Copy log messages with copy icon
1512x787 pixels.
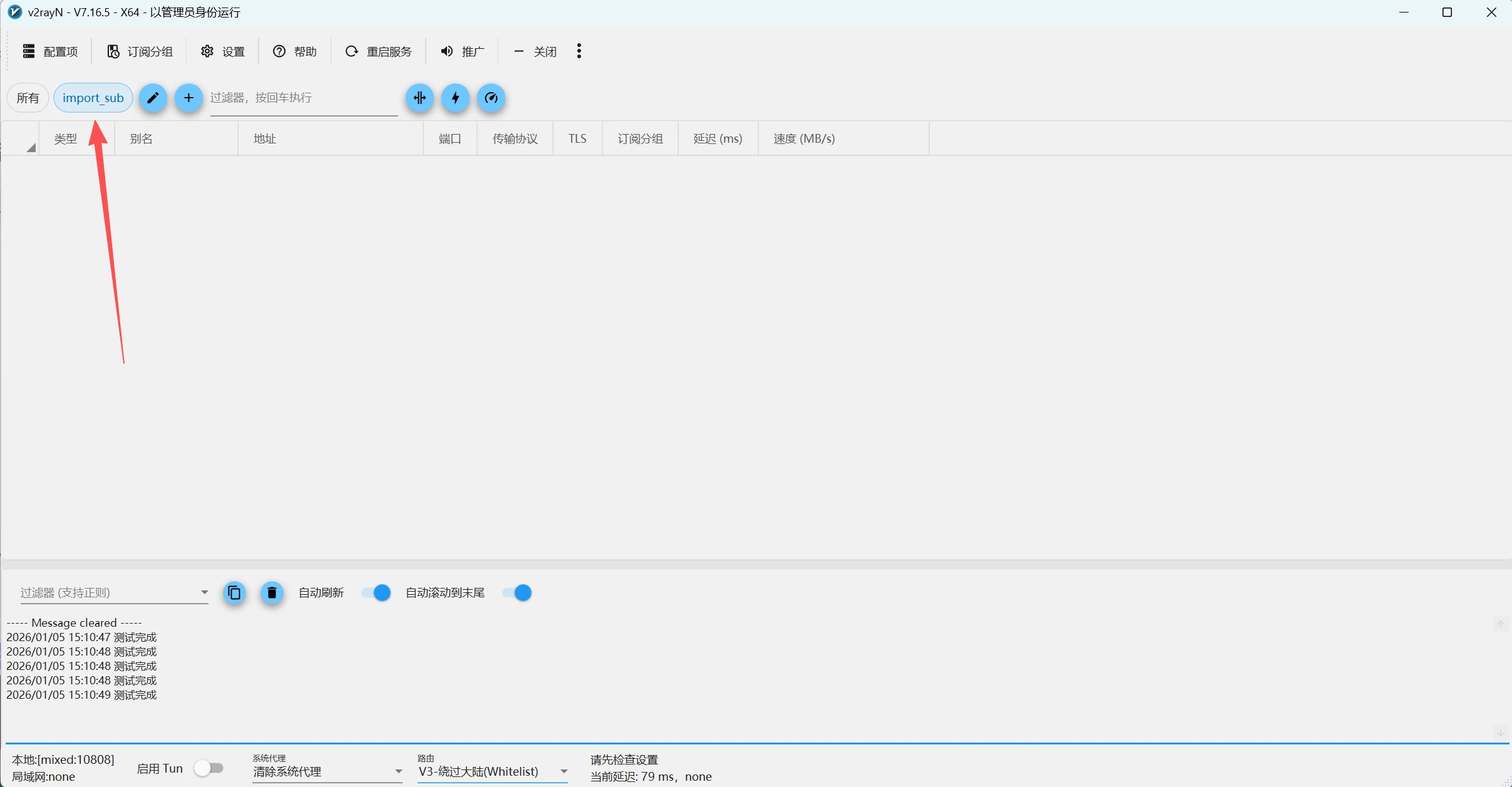(x=234, y=592)
